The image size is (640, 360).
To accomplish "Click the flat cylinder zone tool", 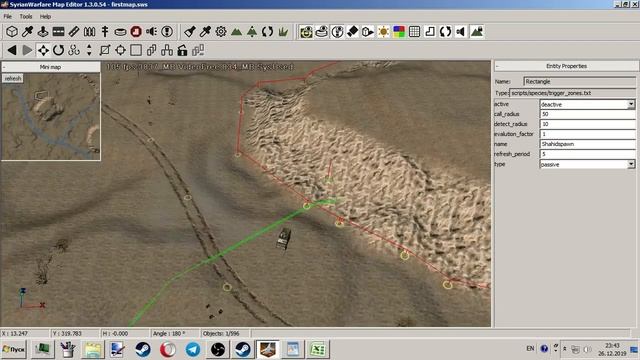I will 120,31.
